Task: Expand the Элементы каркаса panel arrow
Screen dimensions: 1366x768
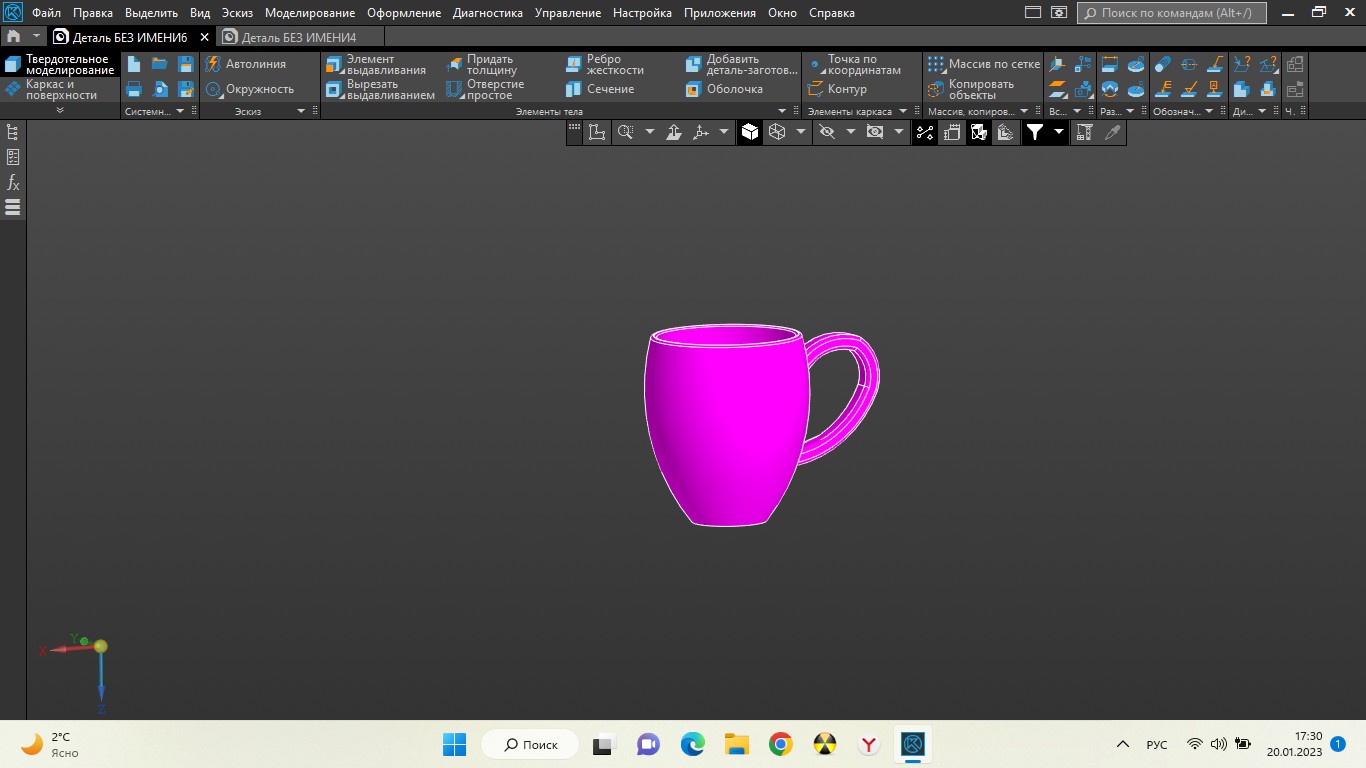Action: 902,111
